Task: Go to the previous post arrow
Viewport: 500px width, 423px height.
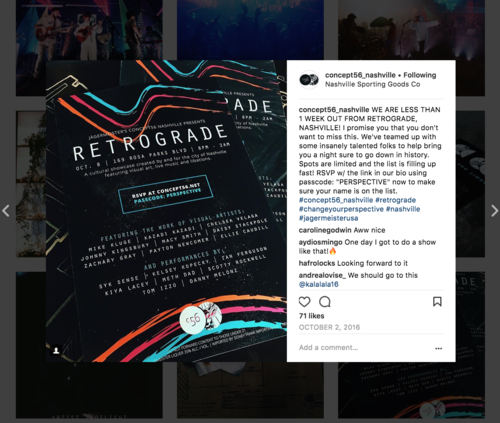Action: pyautogui.click(x=6, y=211)
